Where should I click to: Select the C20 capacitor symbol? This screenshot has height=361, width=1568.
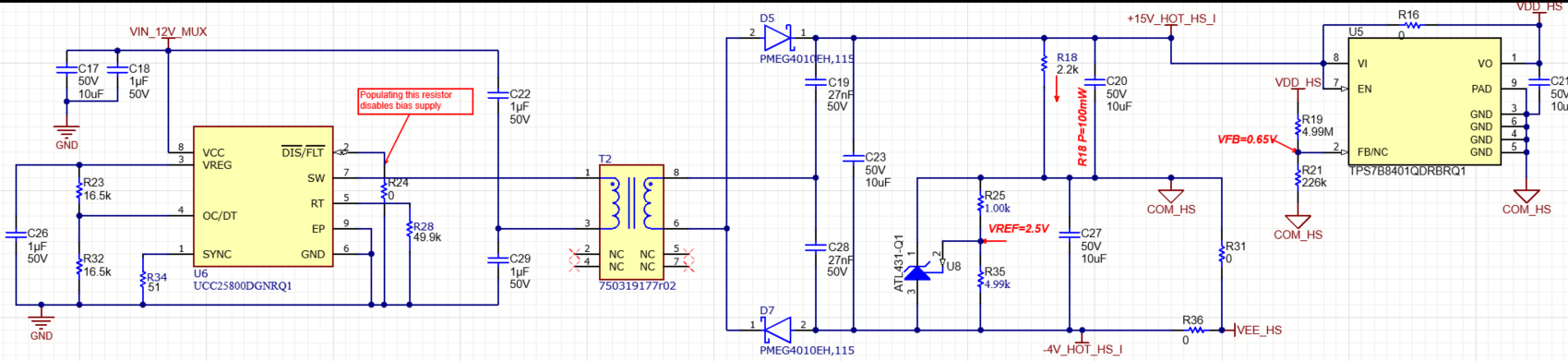(x=1095, y=82)
